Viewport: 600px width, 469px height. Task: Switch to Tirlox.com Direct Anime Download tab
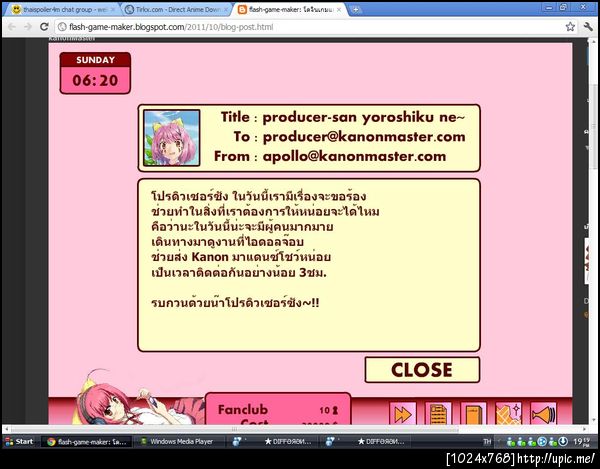pyautogui.click(x=176, y=10)
